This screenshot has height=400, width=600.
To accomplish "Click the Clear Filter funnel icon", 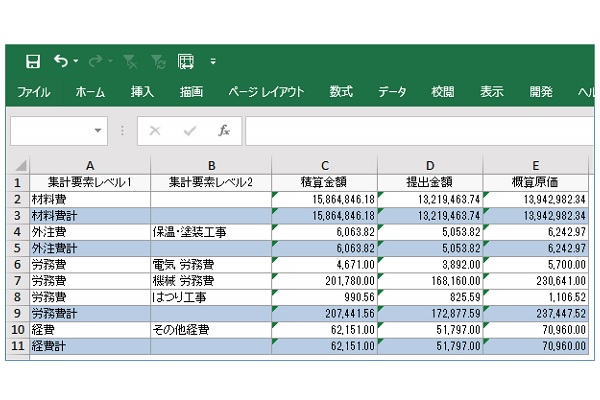I will click(130, 61).
